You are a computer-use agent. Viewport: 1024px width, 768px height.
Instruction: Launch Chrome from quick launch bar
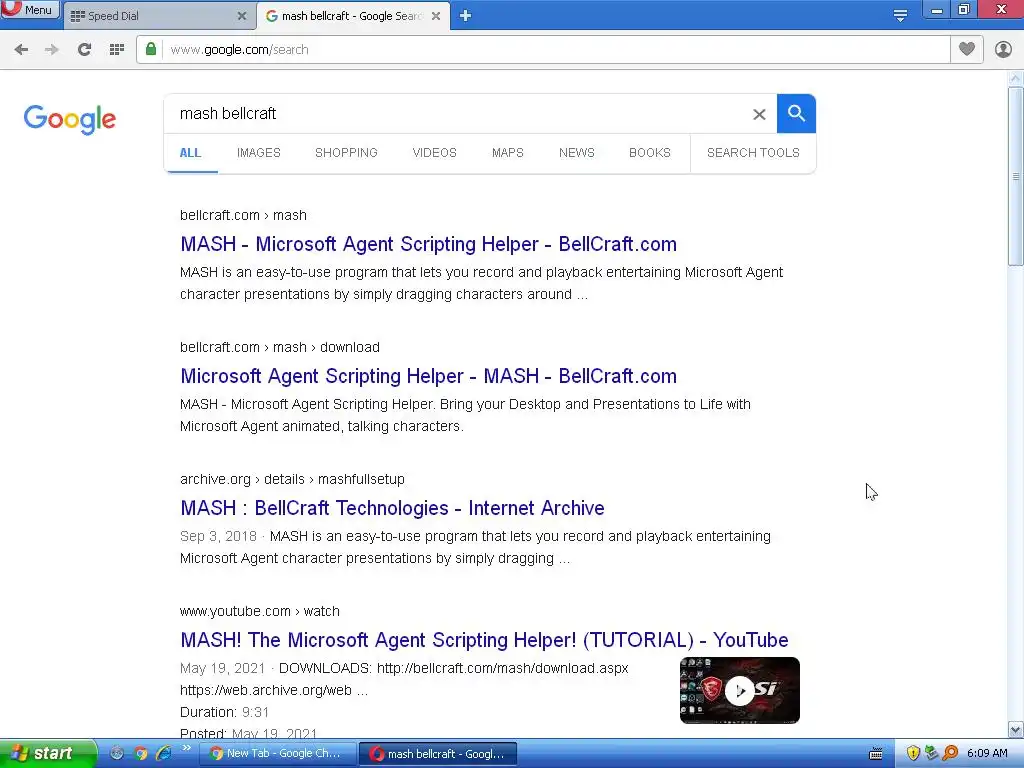click(x=141, y=754)
